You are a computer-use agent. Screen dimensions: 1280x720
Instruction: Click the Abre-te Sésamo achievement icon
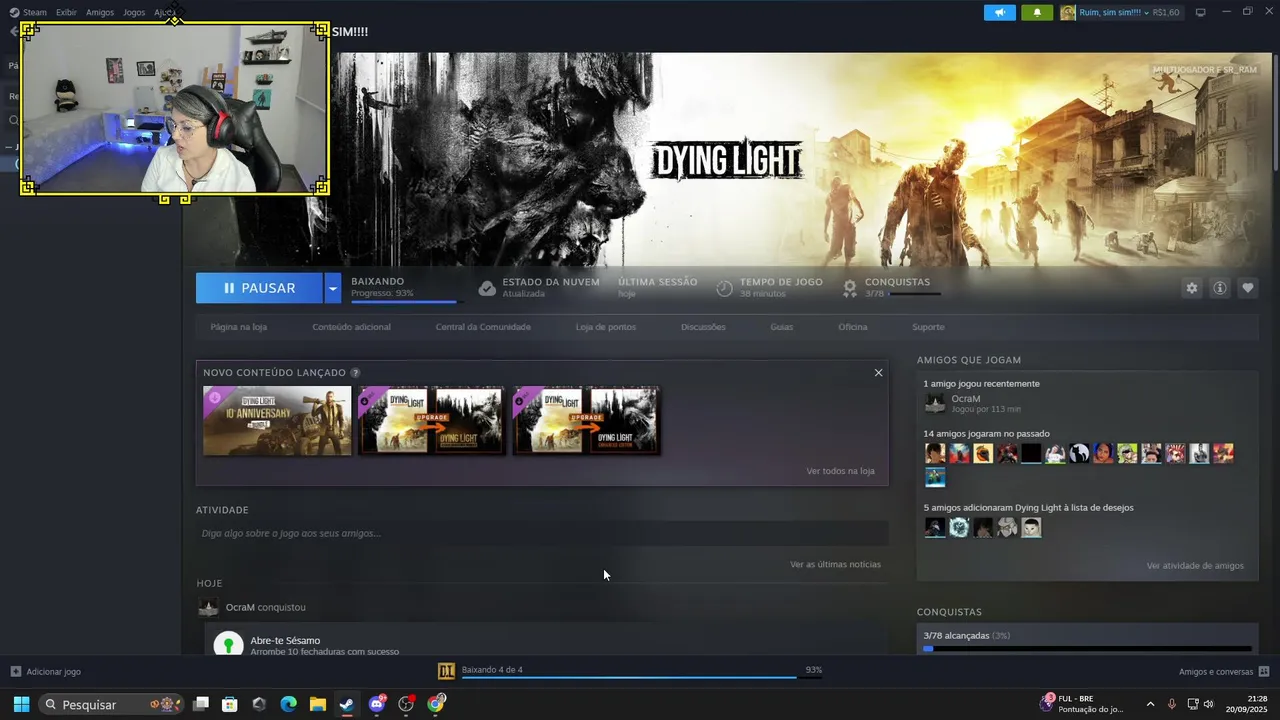tap(229, 644)
